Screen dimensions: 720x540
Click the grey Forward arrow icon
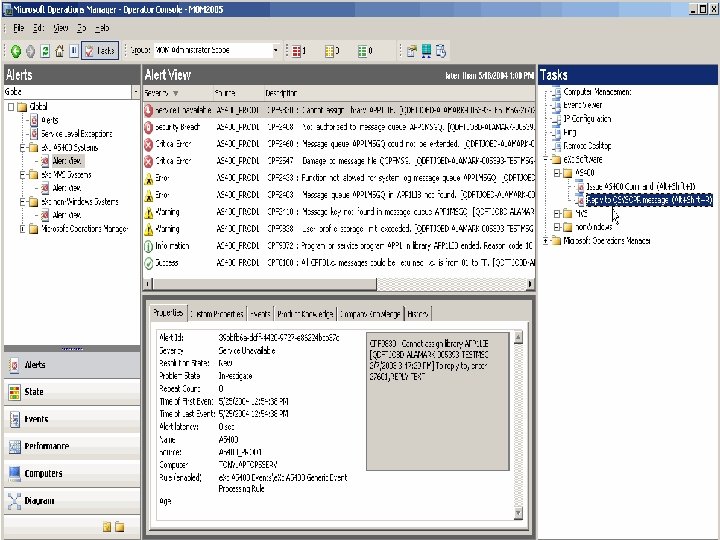click(30, 51)
